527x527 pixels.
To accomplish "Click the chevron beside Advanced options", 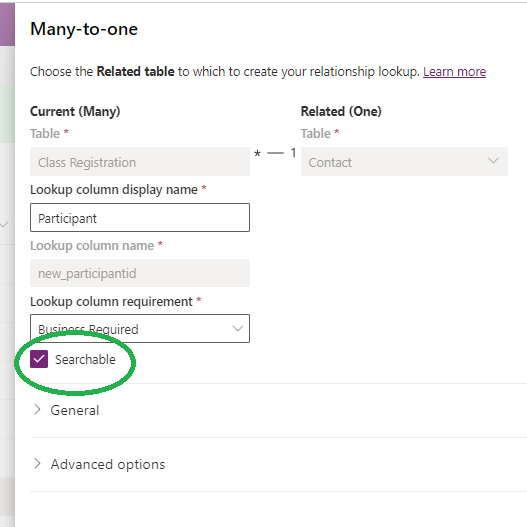I will click(37, 463).
